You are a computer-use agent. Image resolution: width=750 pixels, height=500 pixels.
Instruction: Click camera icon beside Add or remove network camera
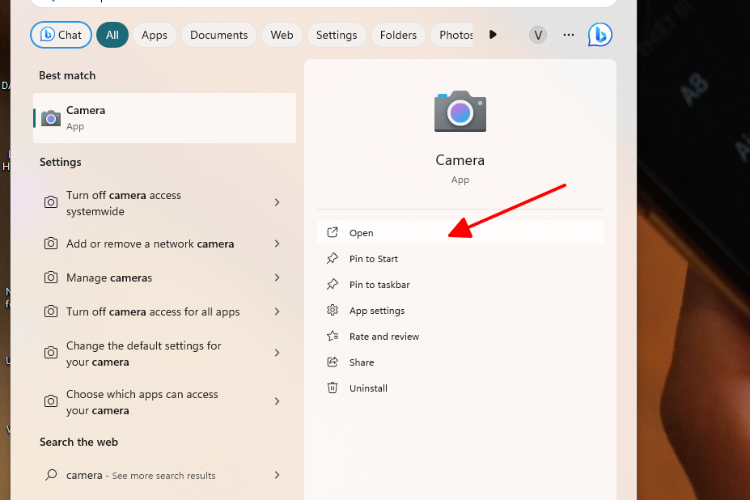[x=51, y=244]
